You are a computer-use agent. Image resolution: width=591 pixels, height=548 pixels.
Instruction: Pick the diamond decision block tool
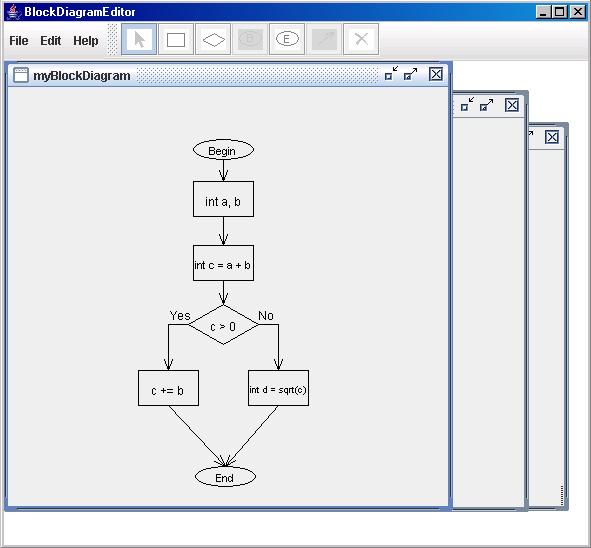pos(213,39)
